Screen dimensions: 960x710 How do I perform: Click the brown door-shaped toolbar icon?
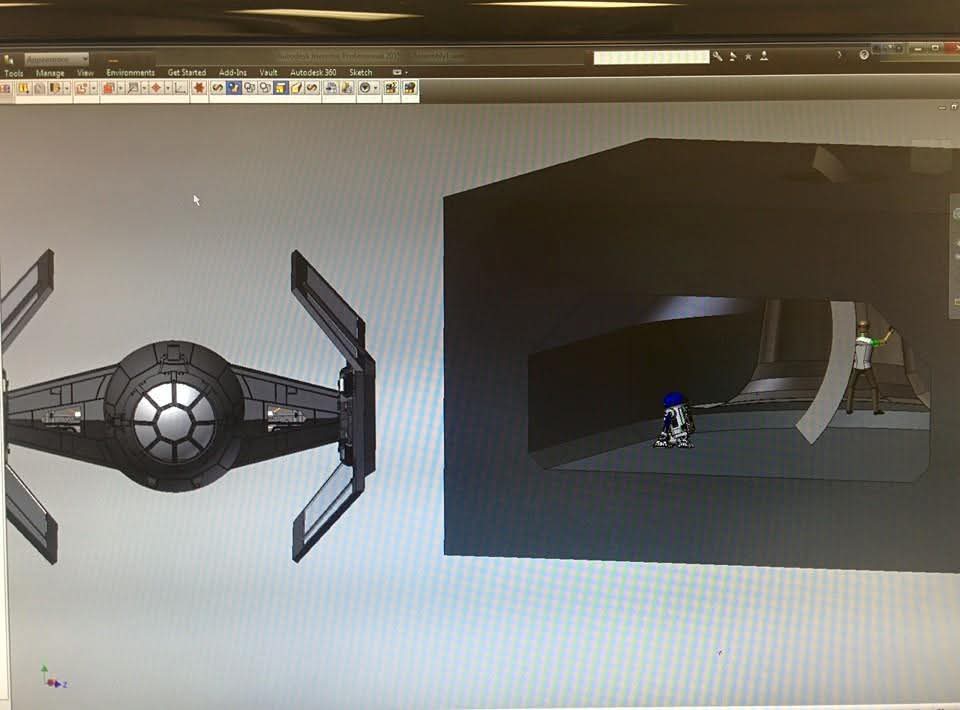tap(55, 89)
